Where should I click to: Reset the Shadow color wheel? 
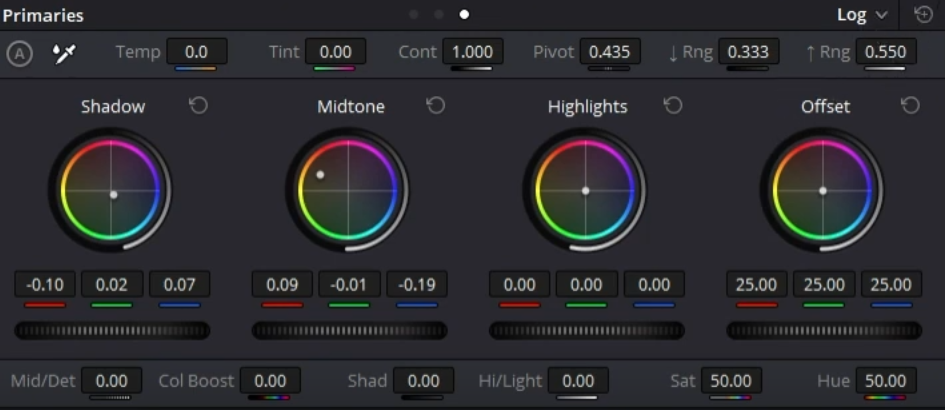(x=198, y=106)
